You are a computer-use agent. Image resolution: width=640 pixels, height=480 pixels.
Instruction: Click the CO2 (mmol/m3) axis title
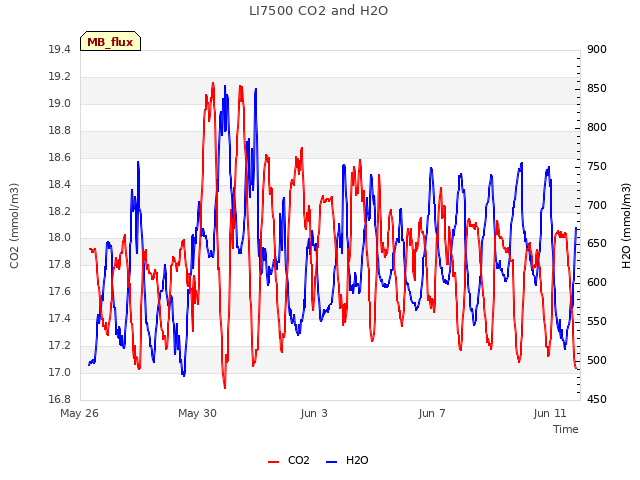pos(14,226)
